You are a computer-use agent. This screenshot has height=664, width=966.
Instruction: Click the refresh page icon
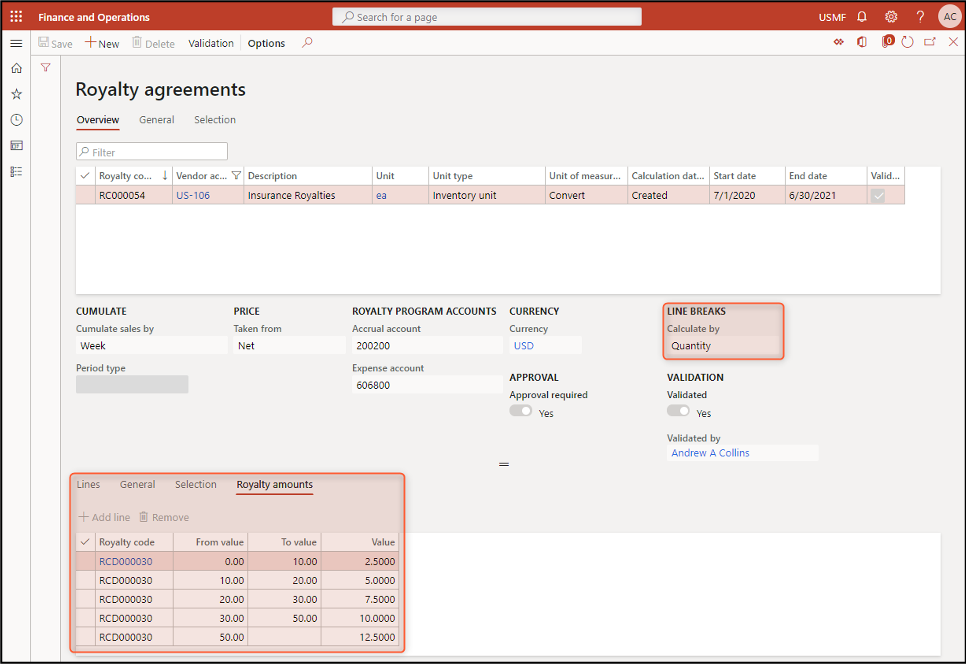point(908,43)
